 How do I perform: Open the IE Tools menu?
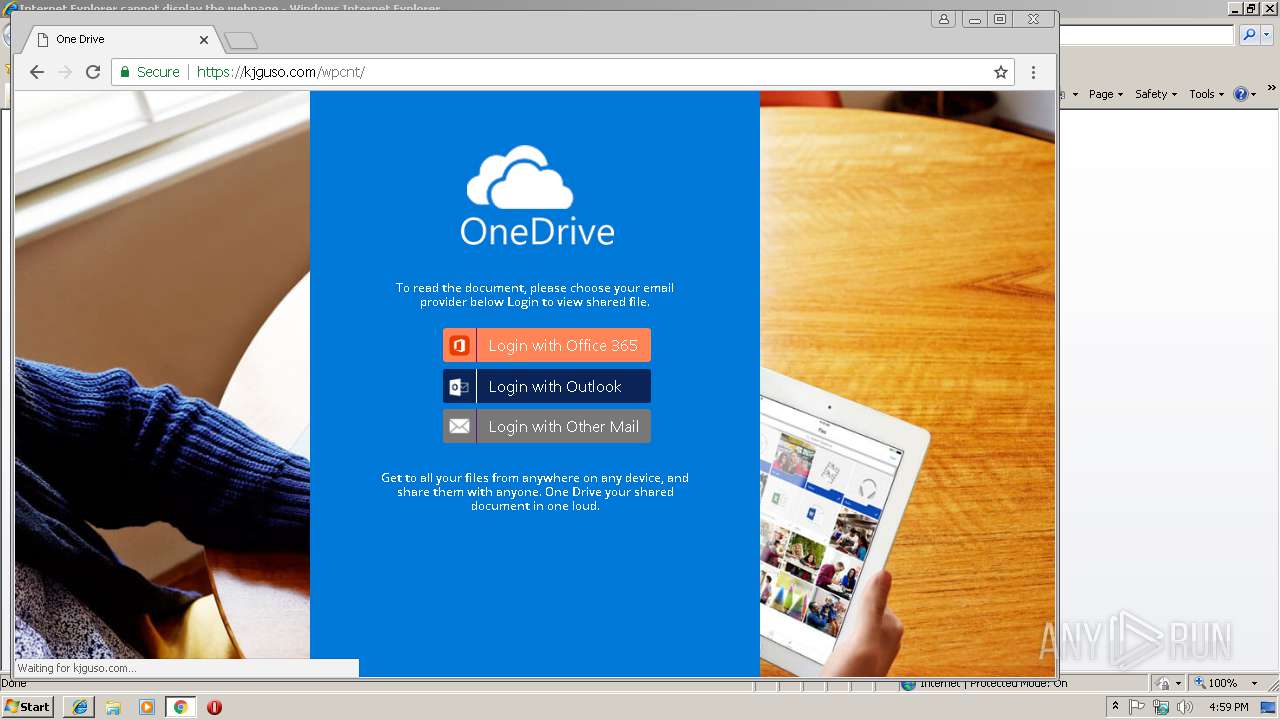pyautogui.click(x=1206, y=94)
